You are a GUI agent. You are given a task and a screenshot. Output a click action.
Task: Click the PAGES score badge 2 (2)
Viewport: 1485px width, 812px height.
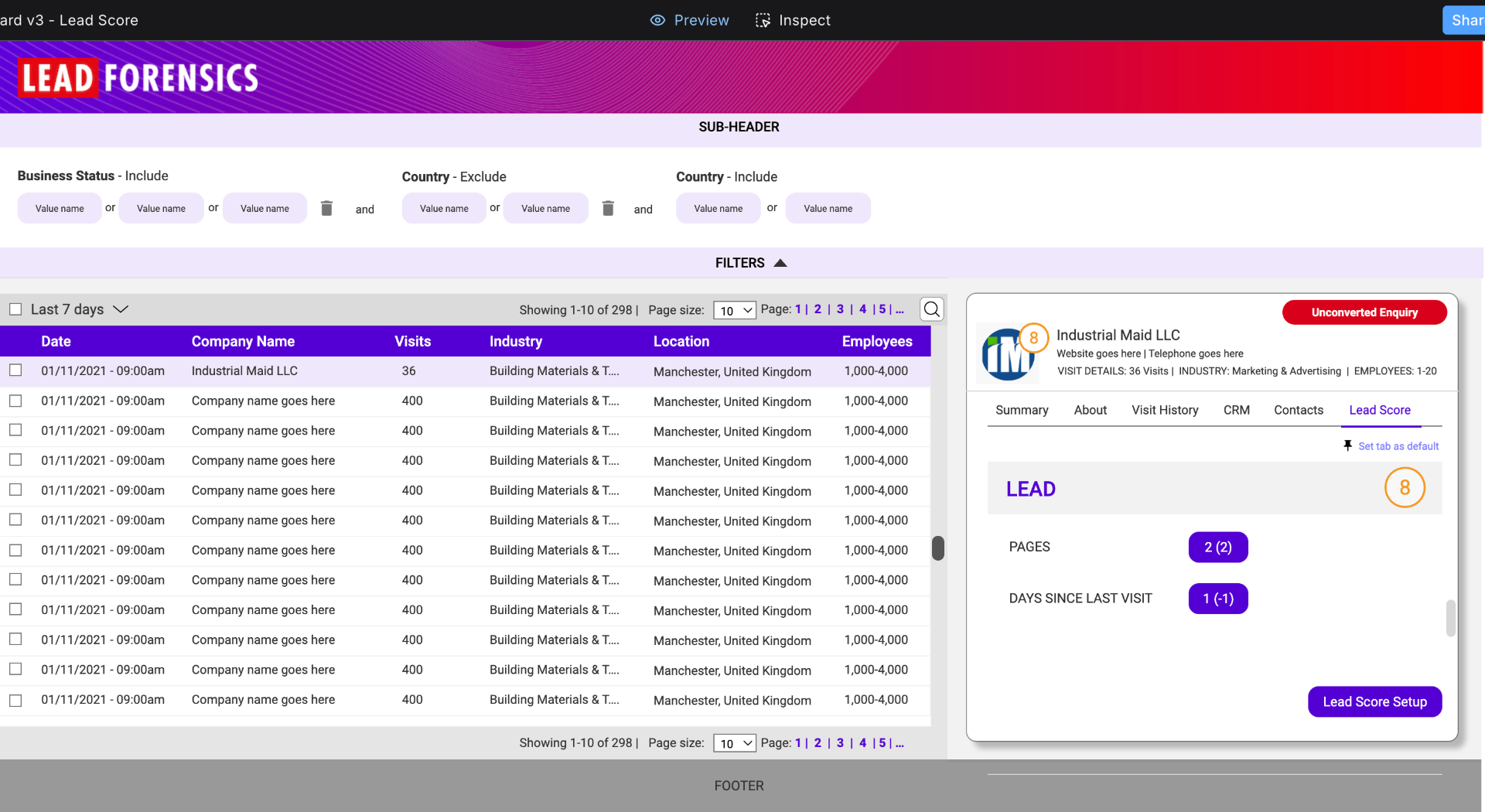pyautogui.click(x=1218, y=547)
